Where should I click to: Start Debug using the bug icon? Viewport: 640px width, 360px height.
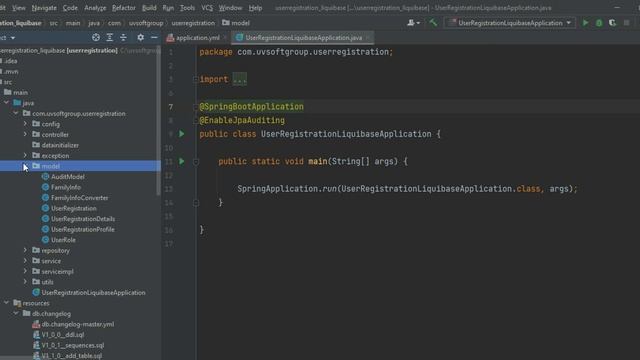599,23
